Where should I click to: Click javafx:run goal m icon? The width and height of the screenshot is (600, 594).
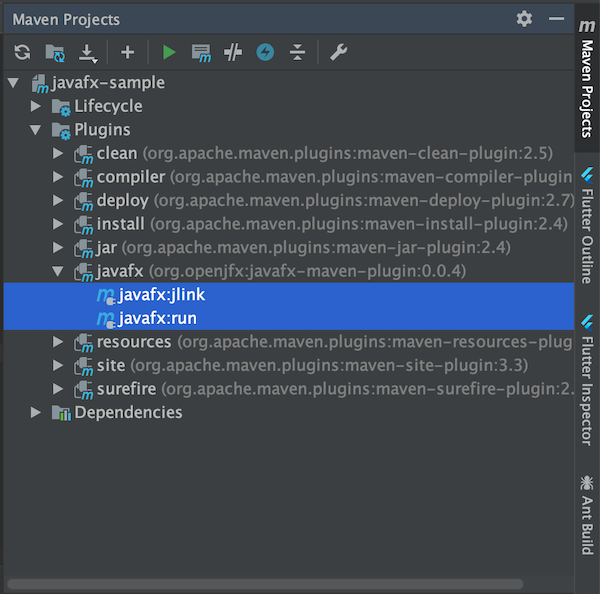point(106,320)
